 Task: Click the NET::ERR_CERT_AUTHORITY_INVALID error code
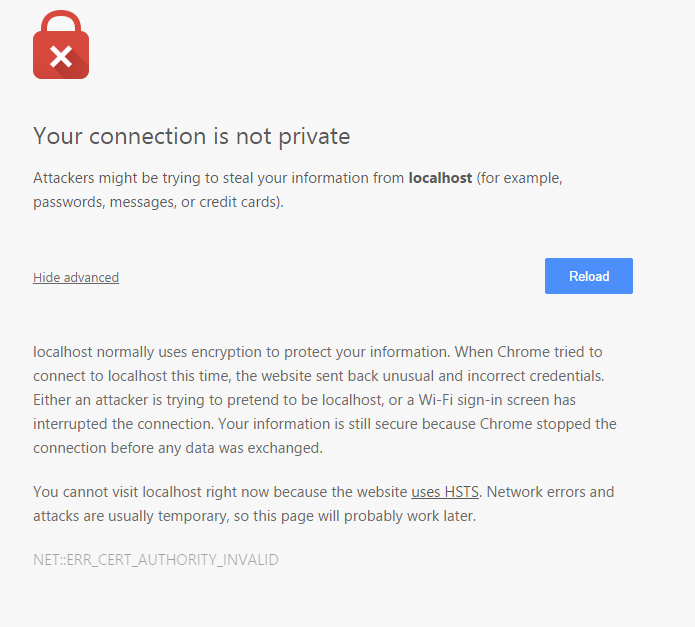click(x=156, y=560)
